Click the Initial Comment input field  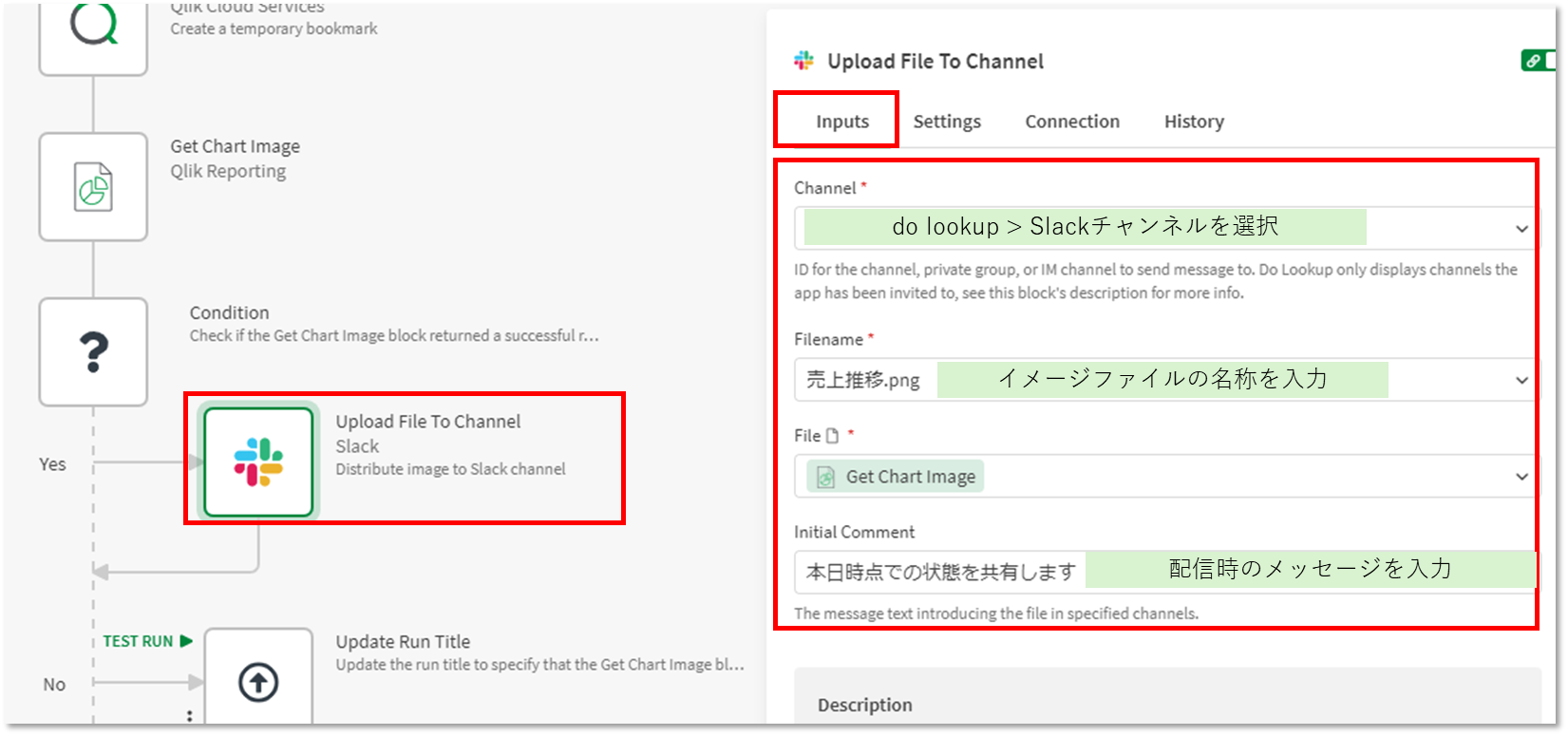(x=1164, y=572)
